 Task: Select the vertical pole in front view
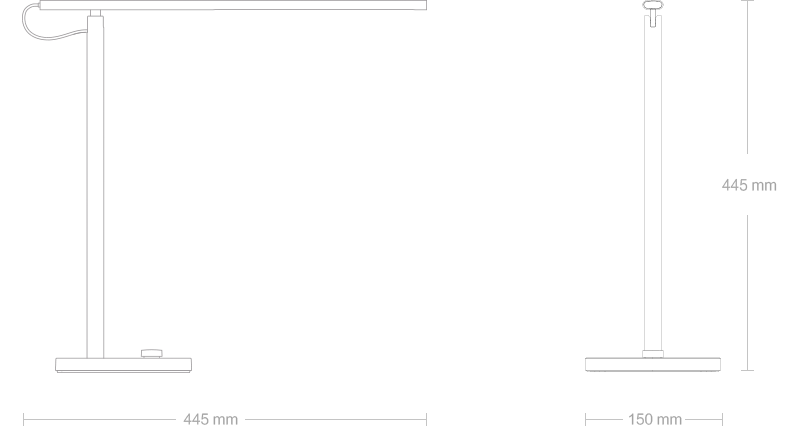(x=653, y=183)
